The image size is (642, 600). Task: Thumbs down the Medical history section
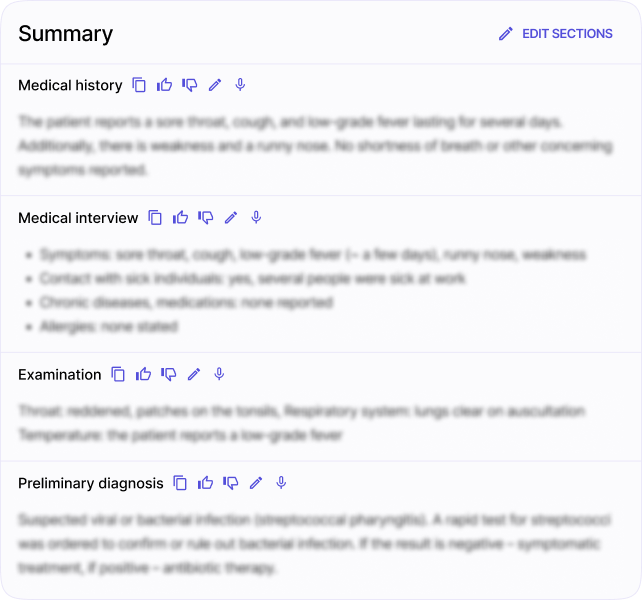tap(190, 85)
